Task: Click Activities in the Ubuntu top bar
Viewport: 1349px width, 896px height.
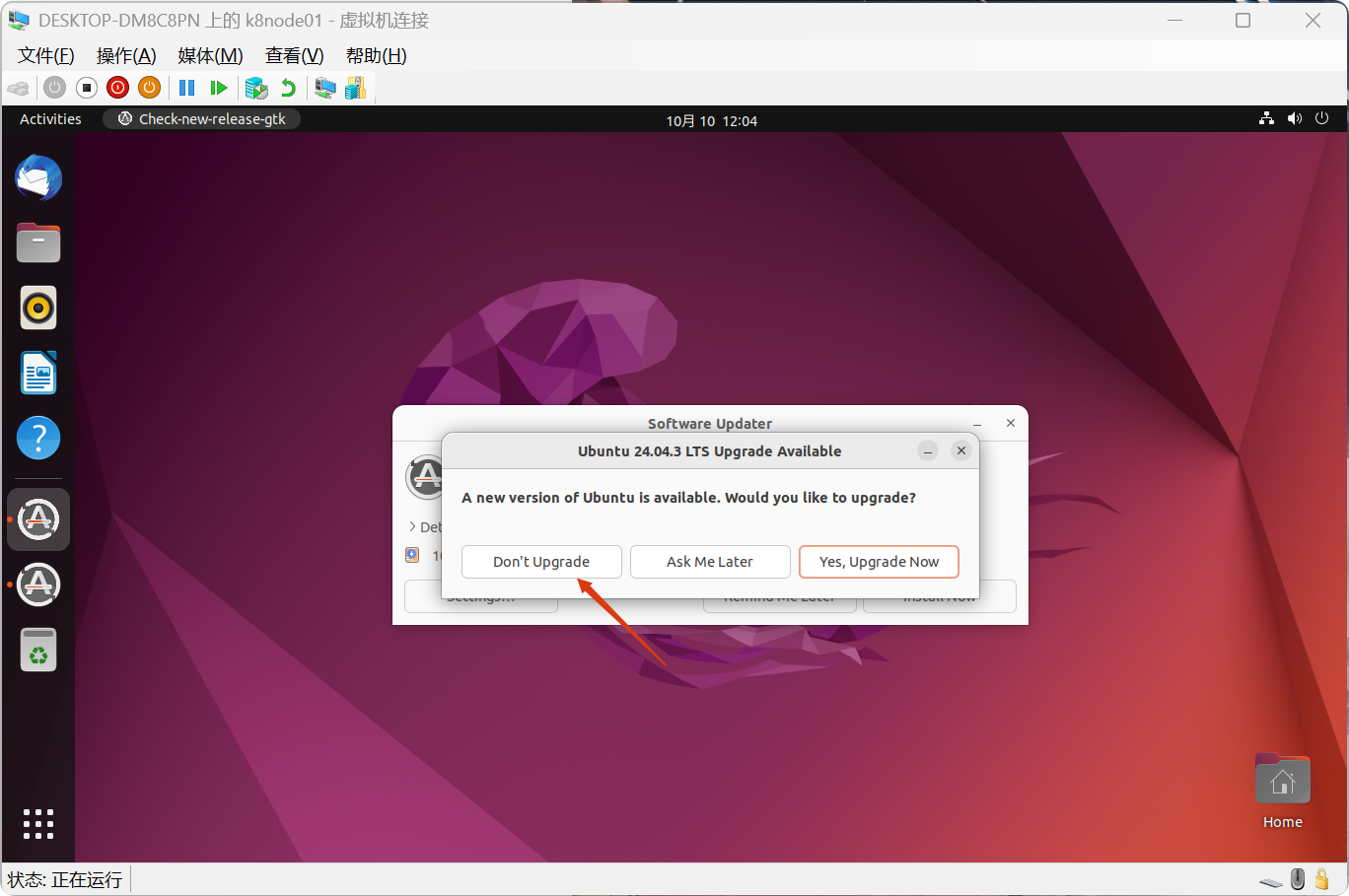Action: click(50, 119)
